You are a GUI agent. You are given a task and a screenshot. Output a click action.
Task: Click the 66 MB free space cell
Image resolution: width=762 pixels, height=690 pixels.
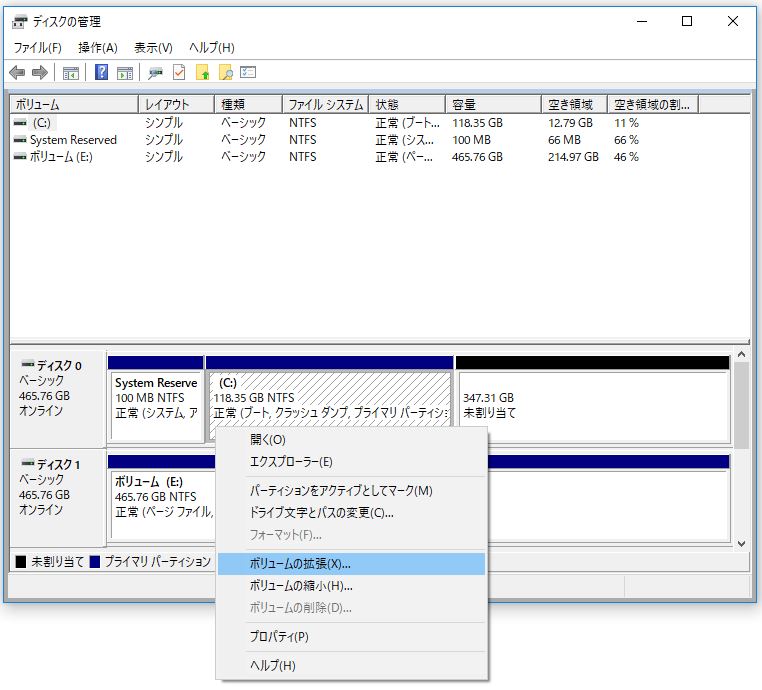[564, 140]
